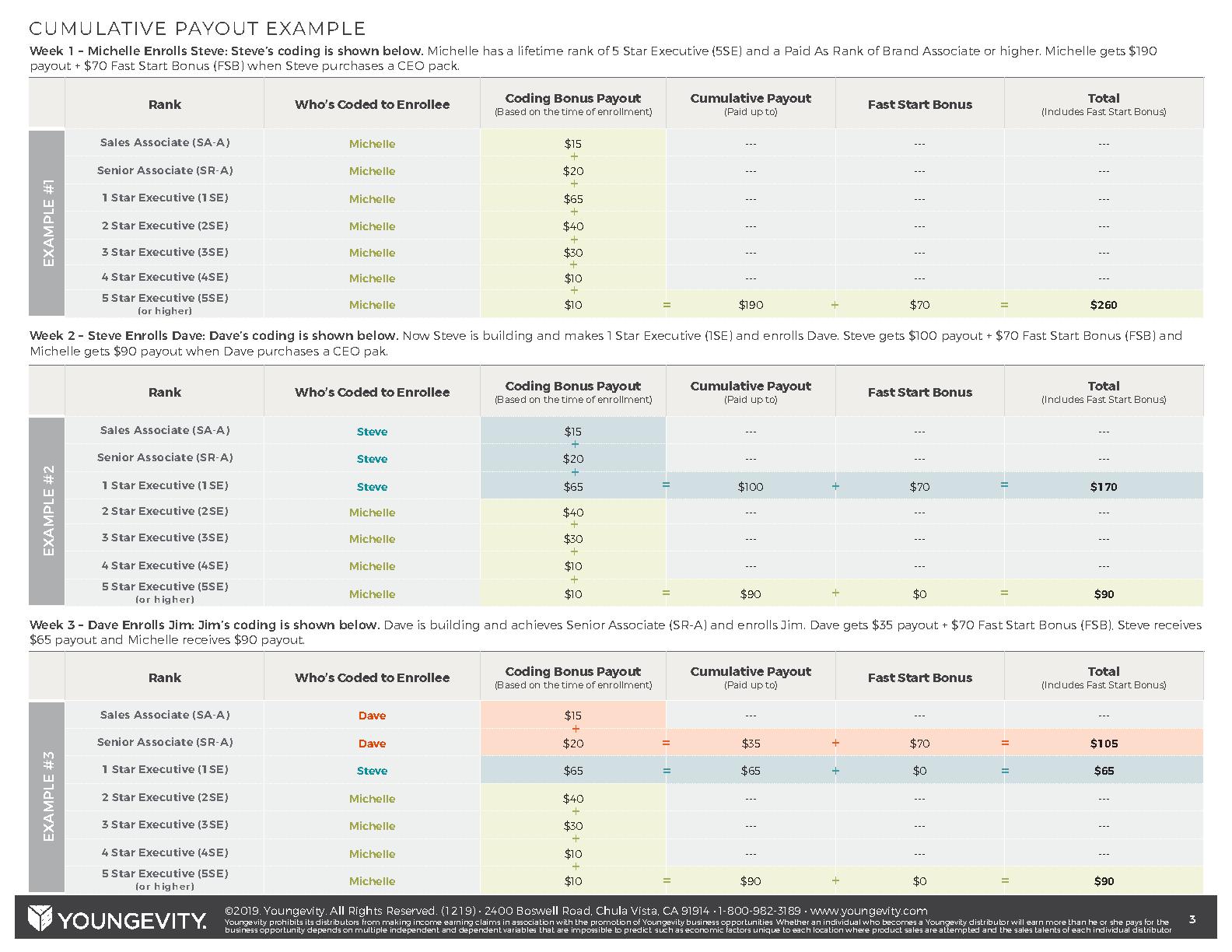Viewport: 1232px width, 952px height.
Task: Click $15 payout in Example 3 first row
Action: tap(573, 716)
